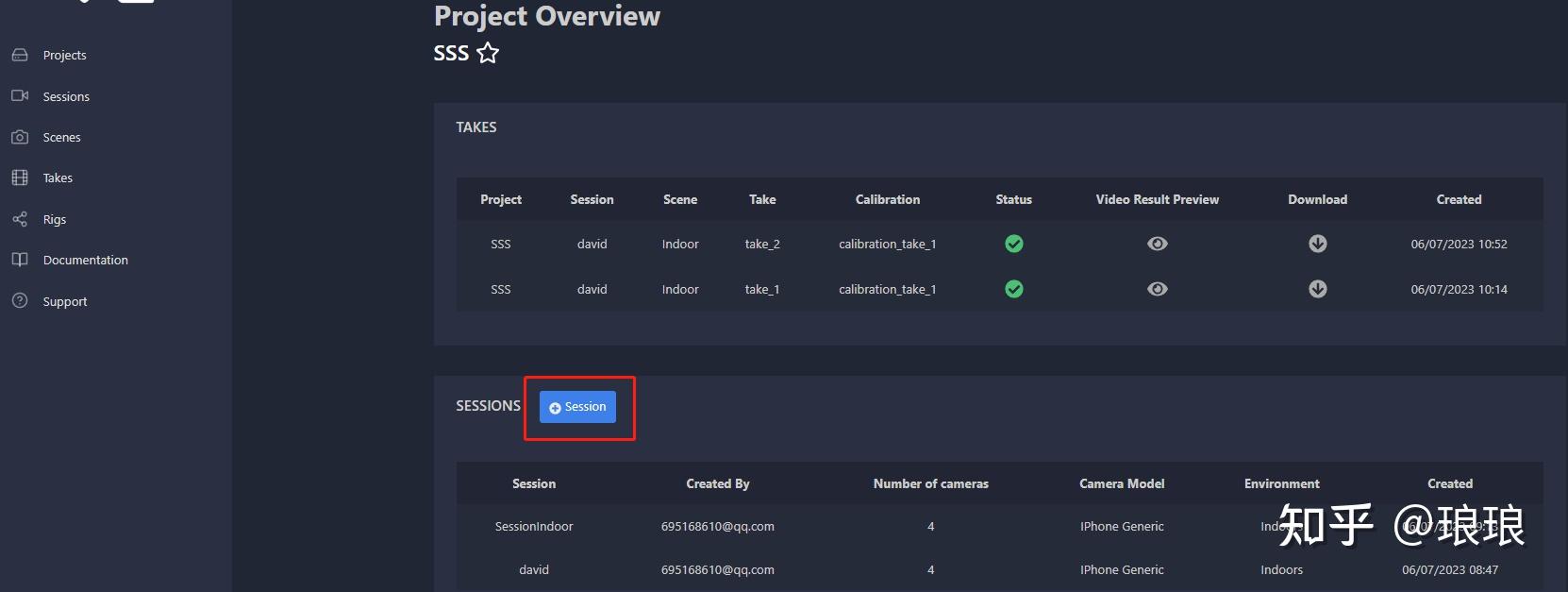Go to Sessions menu item
The image size is (1568, 592).
coord(66,96)
